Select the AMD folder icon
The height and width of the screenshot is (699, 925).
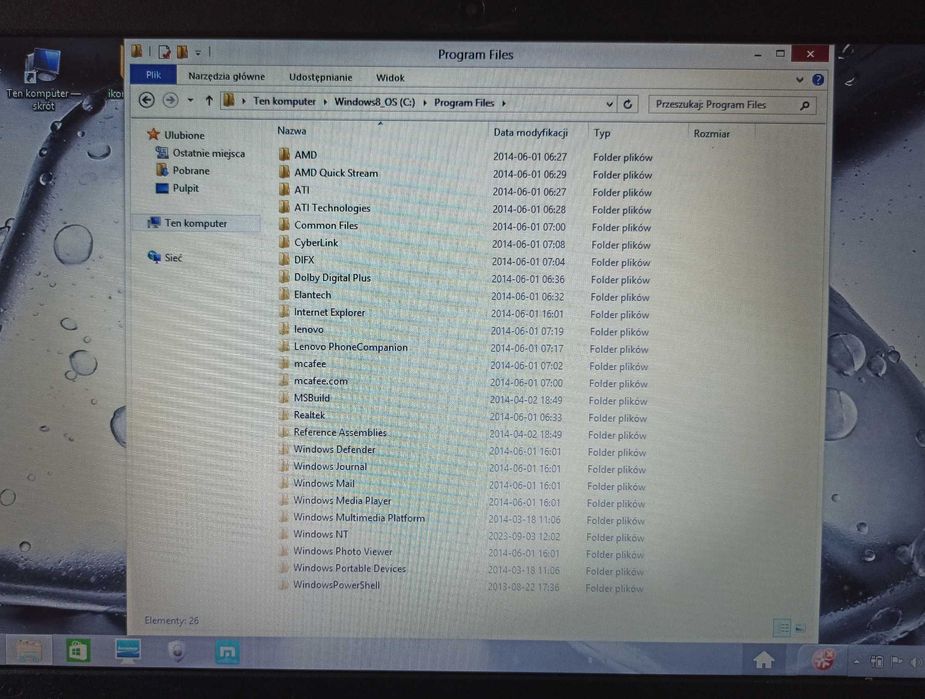[x=284, y=155]
